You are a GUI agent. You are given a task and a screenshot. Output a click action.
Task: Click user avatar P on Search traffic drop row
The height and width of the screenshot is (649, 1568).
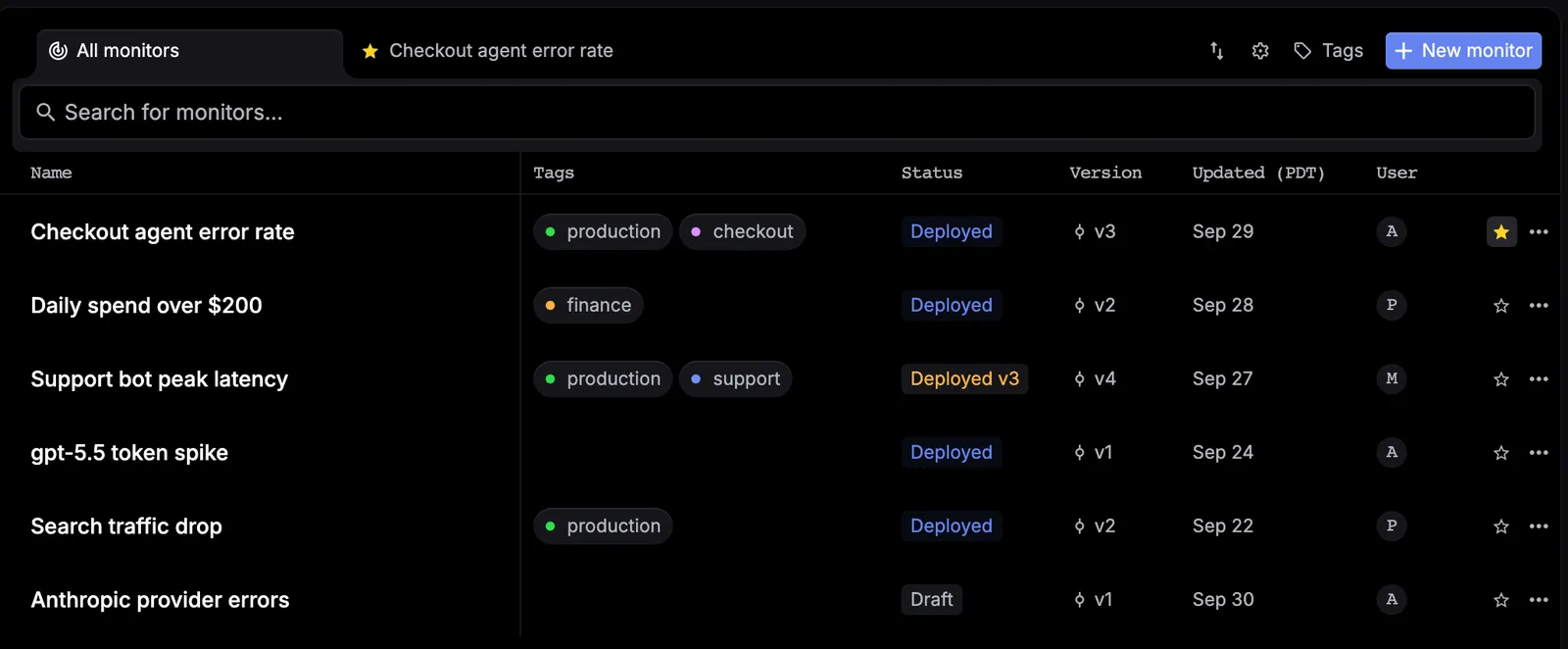coord(1392,525)
